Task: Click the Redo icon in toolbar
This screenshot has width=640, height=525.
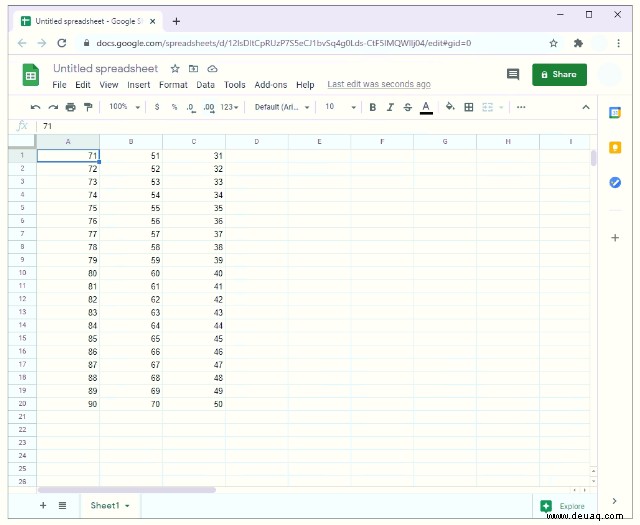Action: tap(53, 107)
